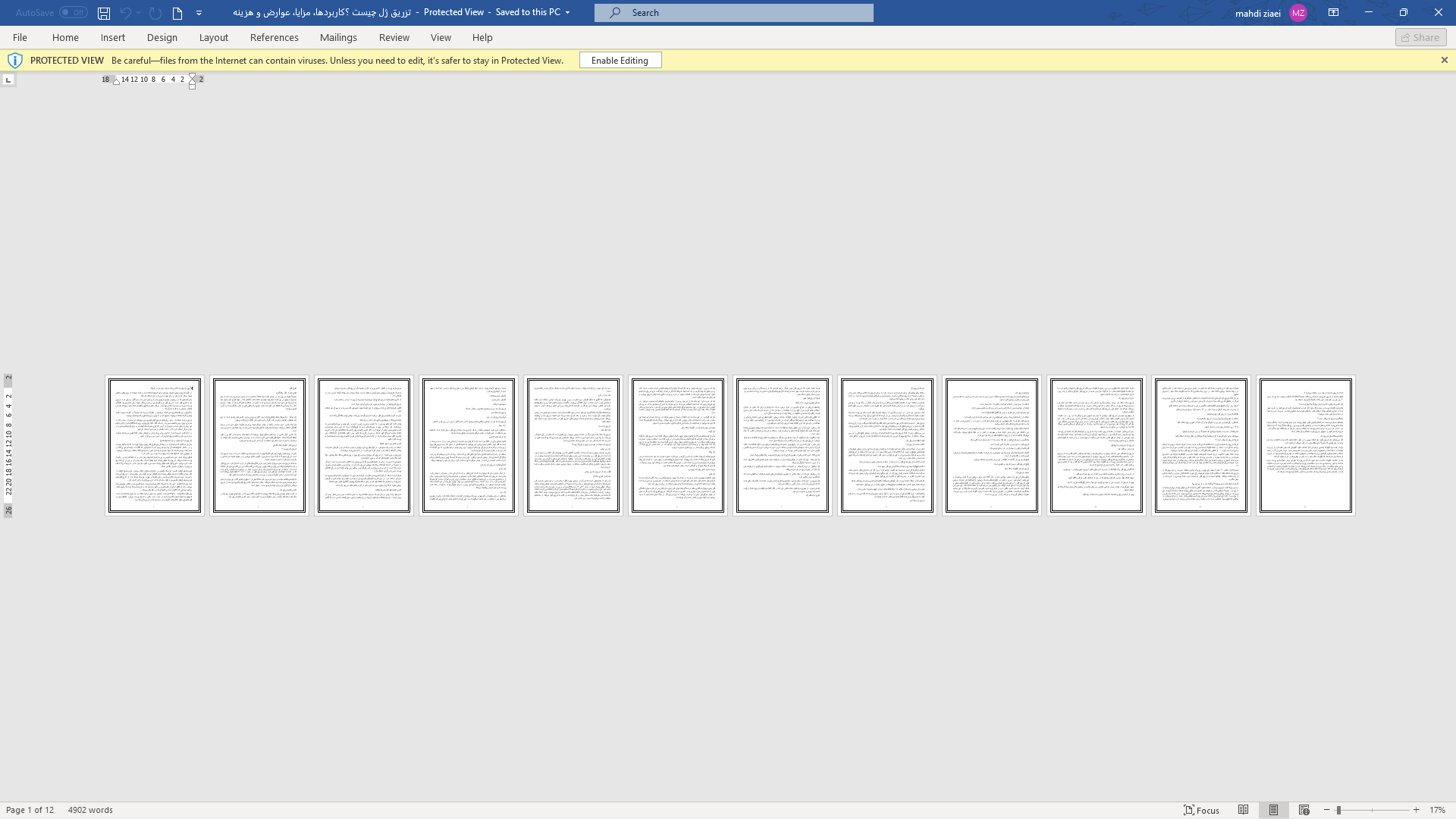Screen dimensions: 1456x819
Task: Click the Share button
Action: click(1420, 37)
